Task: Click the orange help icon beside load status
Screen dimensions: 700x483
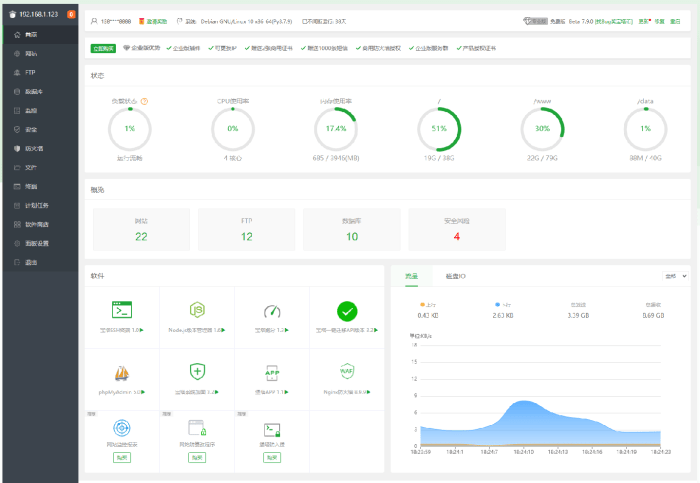Action: pyautogui.click(x=145, y=101)
